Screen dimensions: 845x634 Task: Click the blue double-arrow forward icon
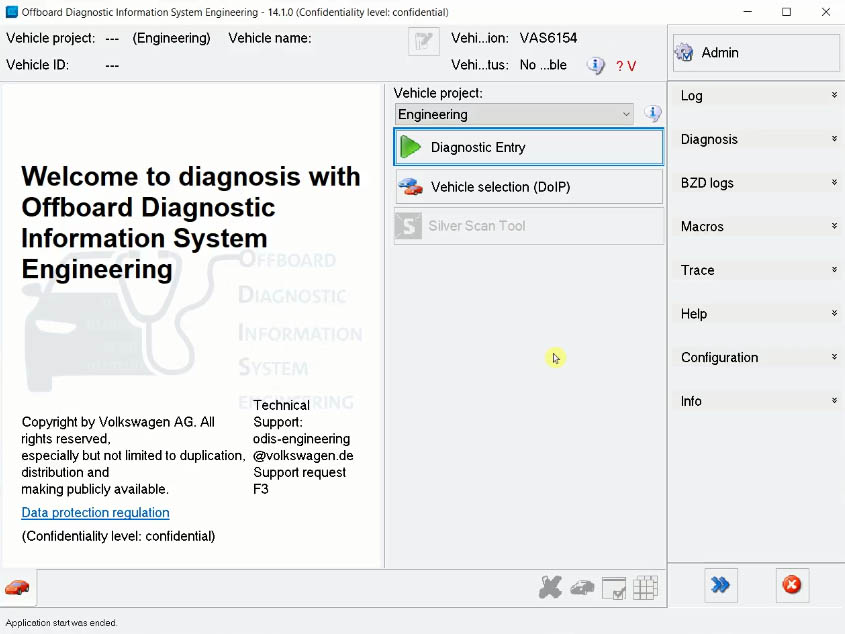[x=720, y=585]
